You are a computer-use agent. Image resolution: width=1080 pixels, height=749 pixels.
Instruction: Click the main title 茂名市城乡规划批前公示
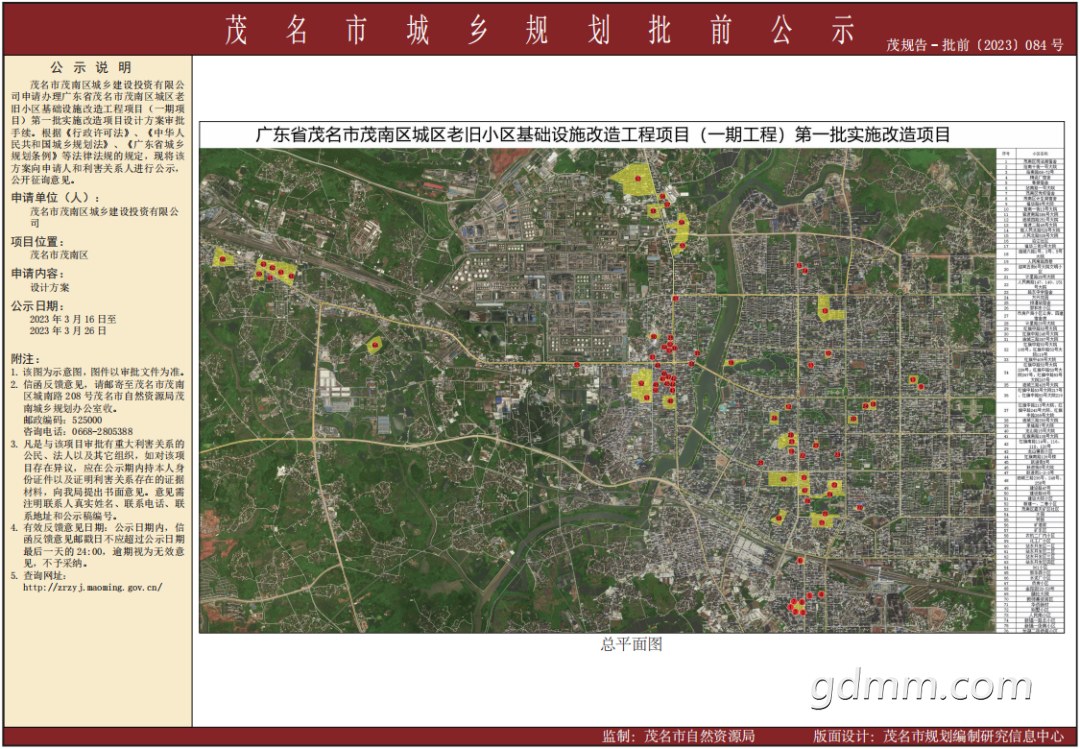(x=539, y=31)
